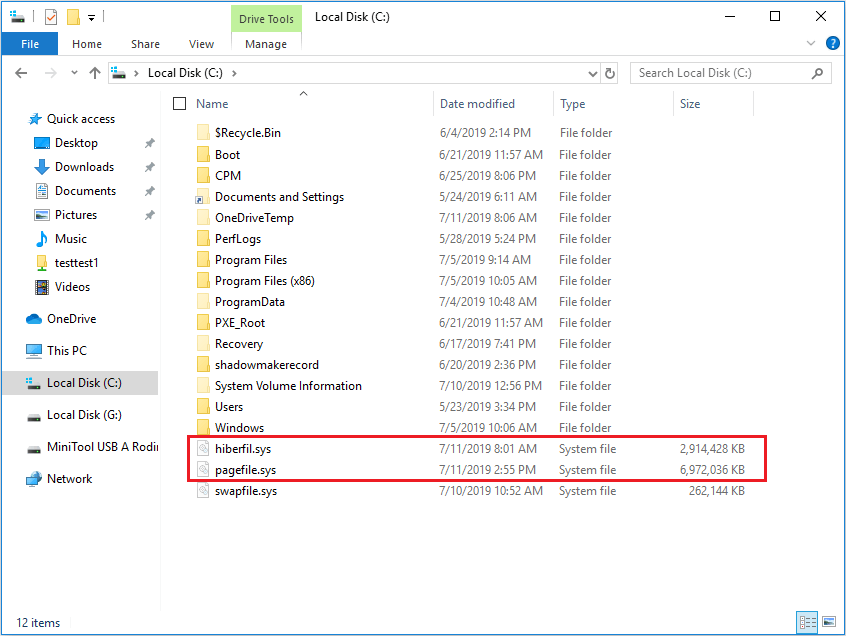
Task: Switch to Details view in status bar
Action: click(x=807, y=623)
